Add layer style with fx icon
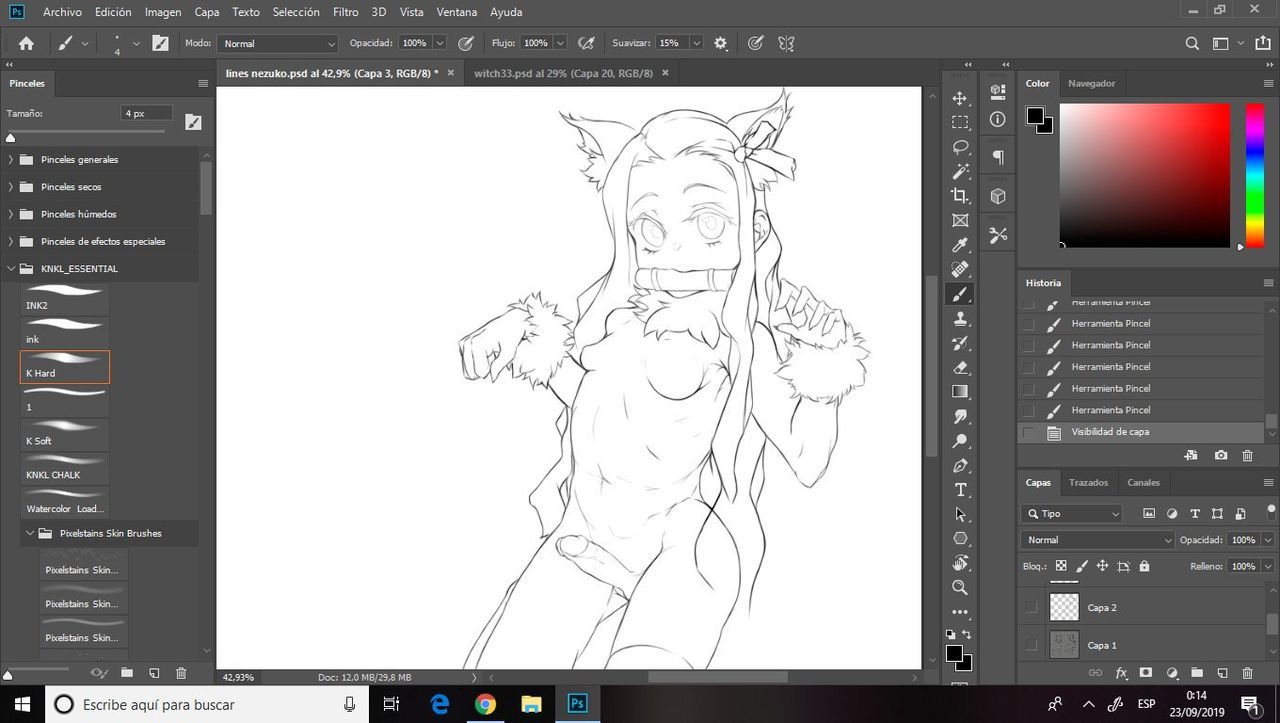1280x723 pixels. click(1121, 673)
